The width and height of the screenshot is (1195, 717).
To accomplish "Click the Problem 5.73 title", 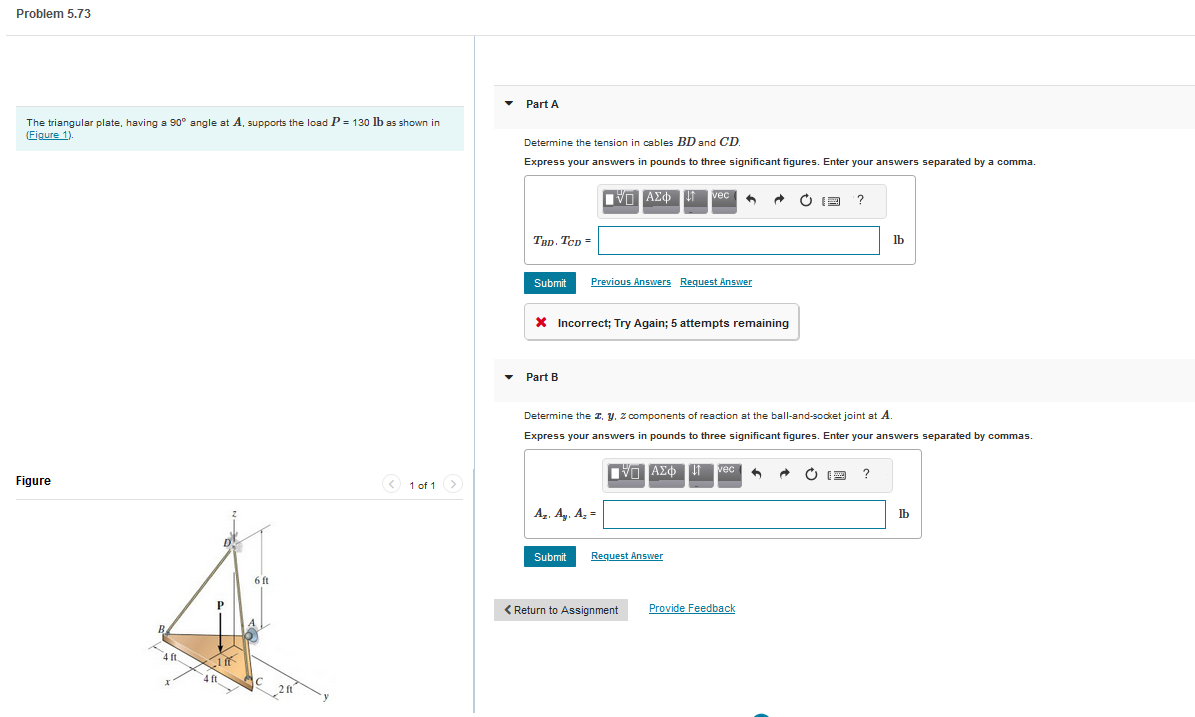I will pos(53,14).
